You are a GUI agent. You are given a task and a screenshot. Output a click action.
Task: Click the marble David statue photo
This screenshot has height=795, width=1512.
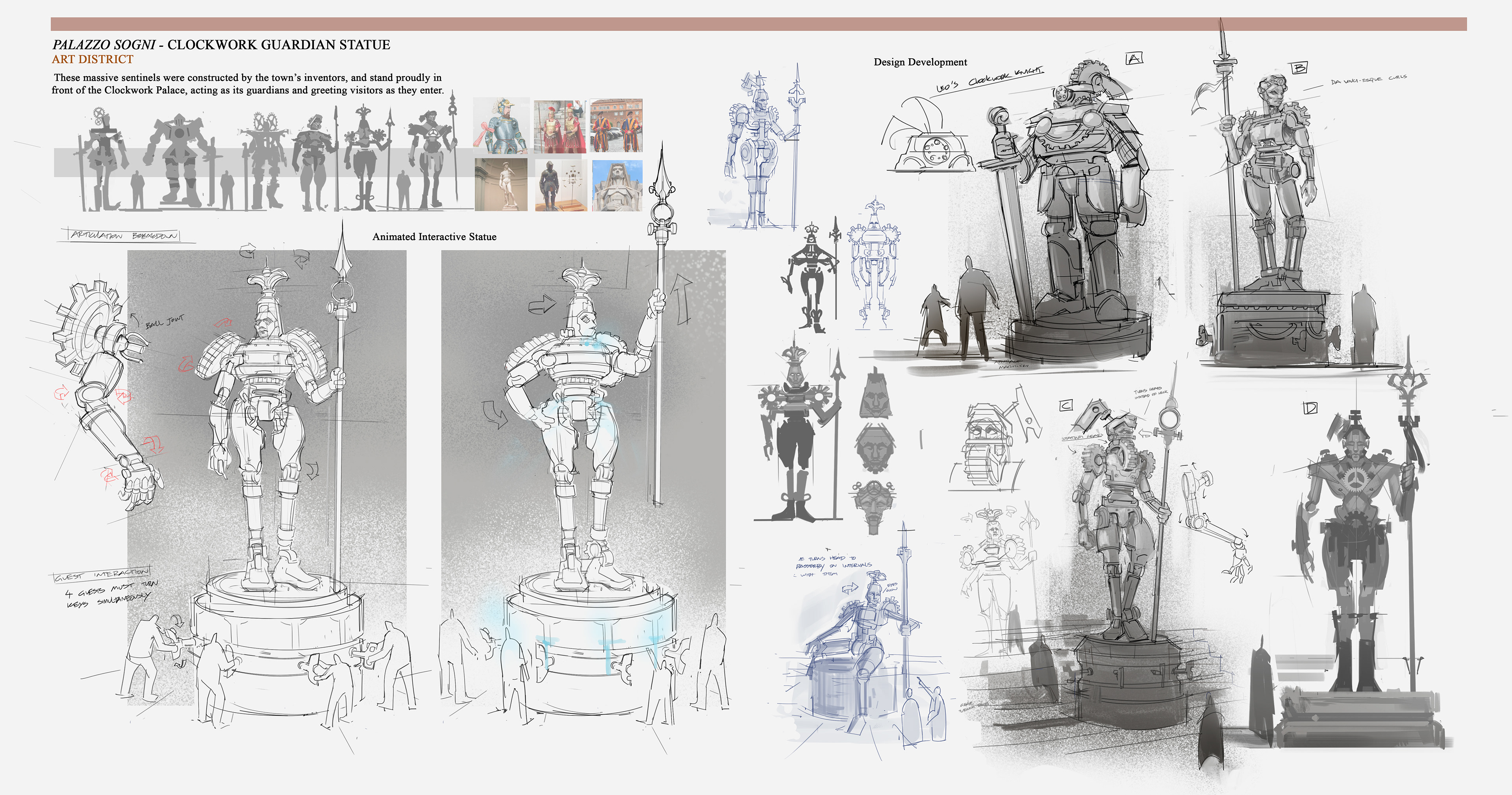501,184
